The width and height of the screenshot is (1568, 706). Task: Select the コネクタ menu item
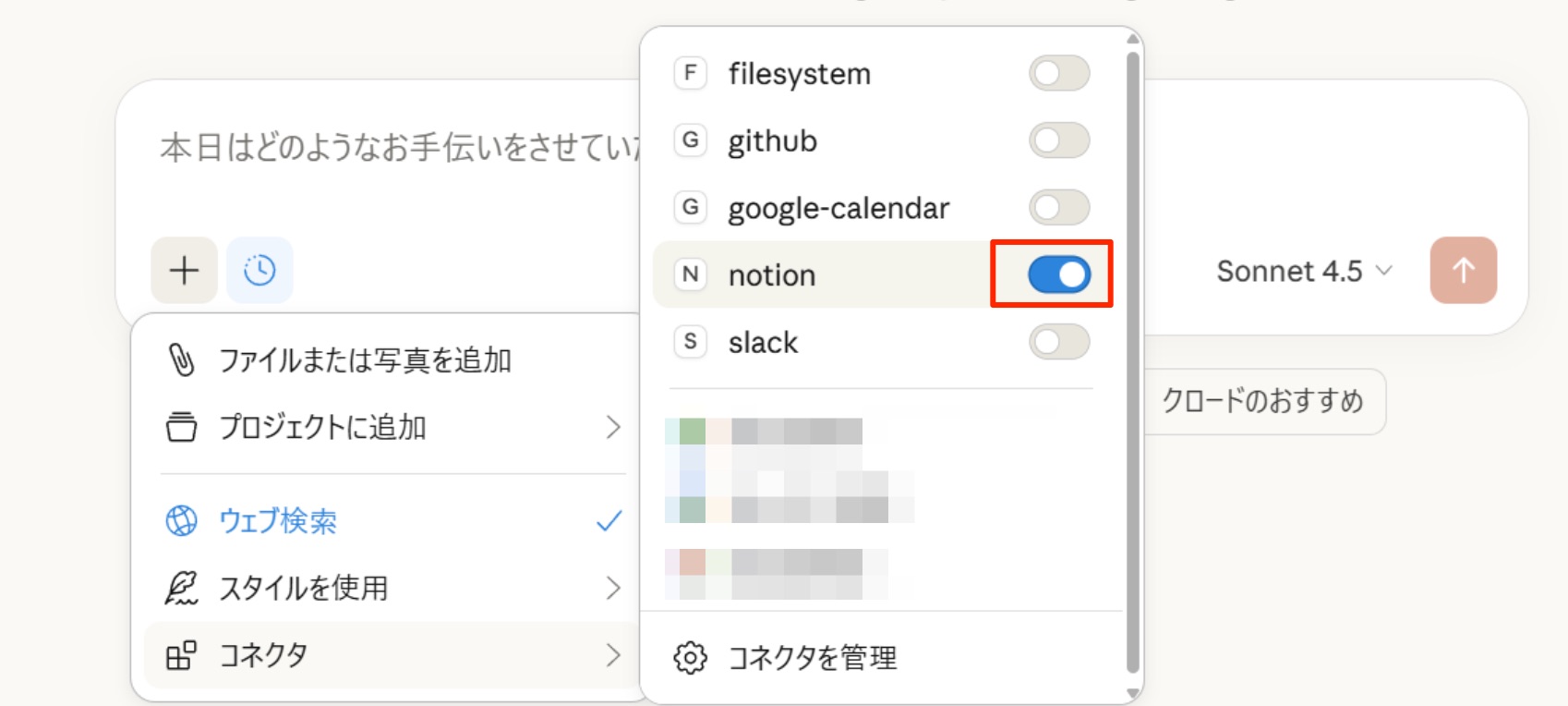pos(263,655)
